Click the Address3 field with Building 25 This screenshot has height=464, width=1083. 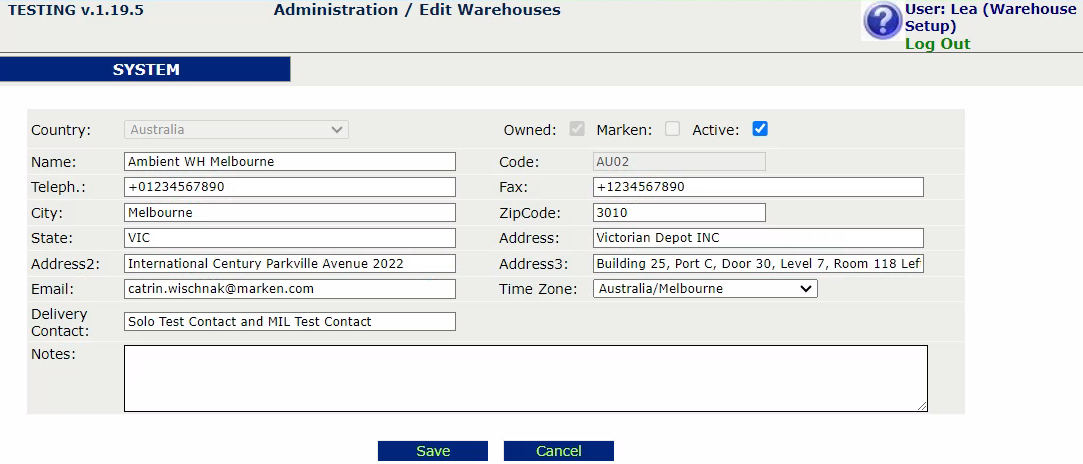coord(758,264)
